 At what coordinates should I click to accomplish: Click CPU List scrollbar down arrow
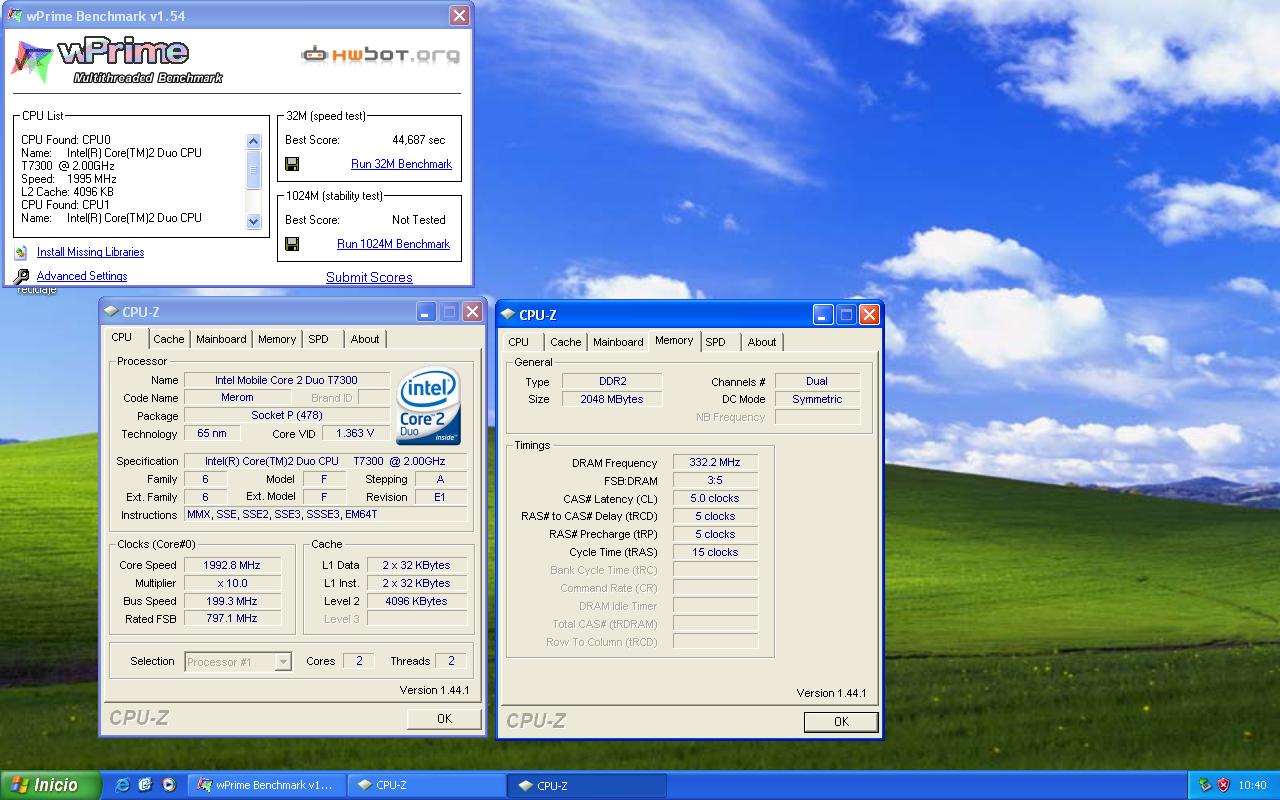254,222
